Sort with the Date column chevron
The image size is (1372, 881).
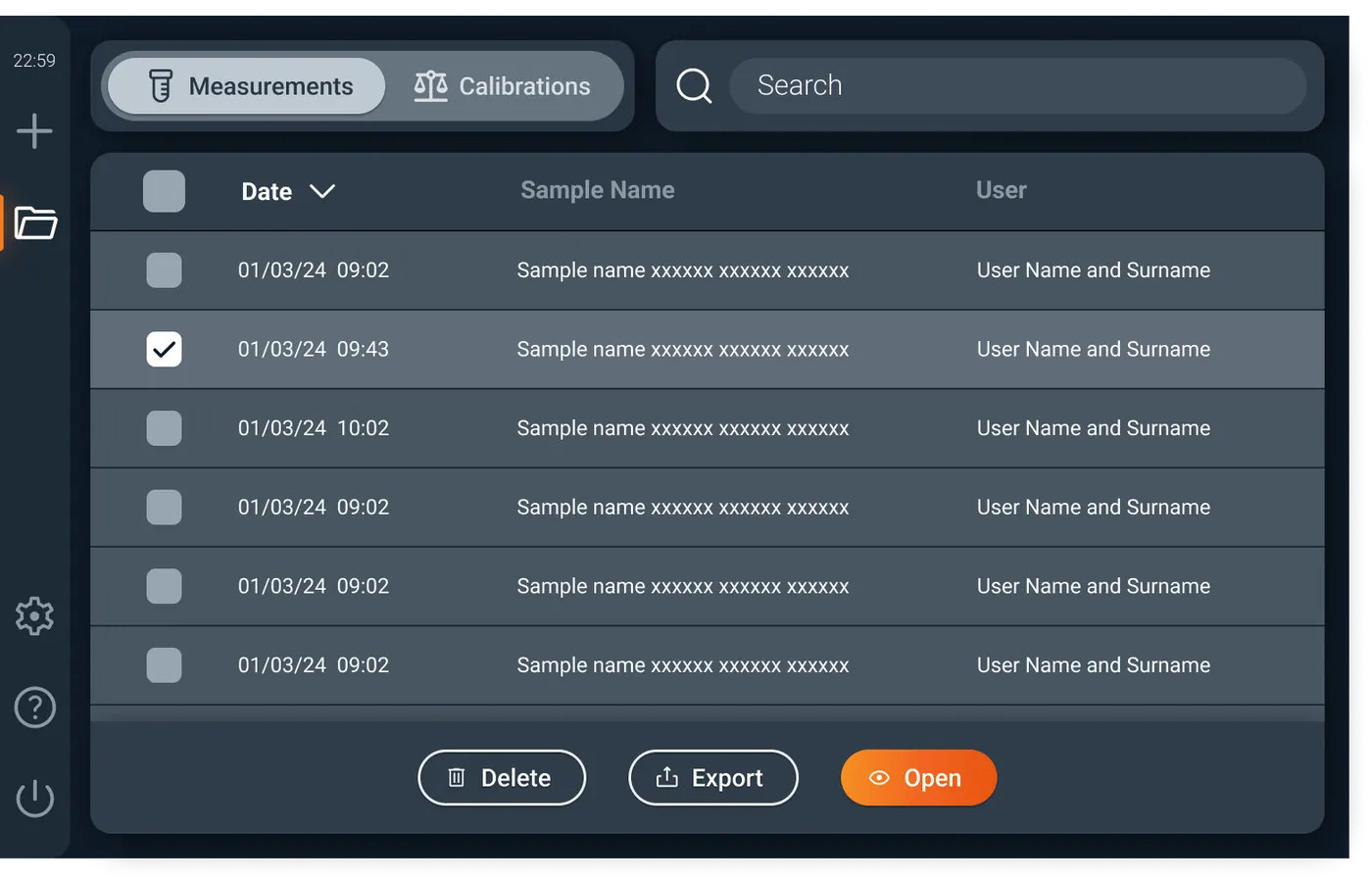click(322, 191)
